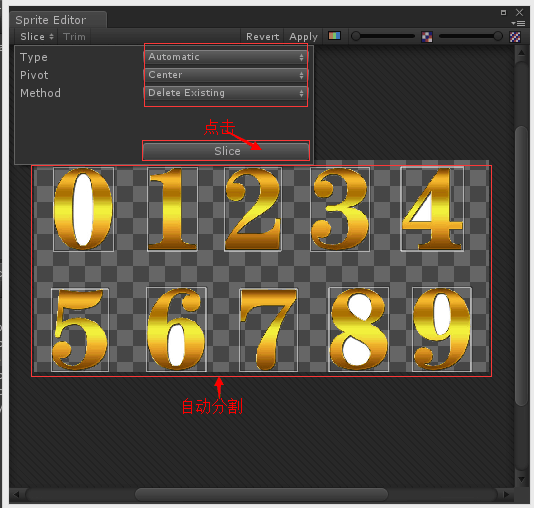Close the Sprite Editor window
534x508 pixels.
(x=519, y=13)
